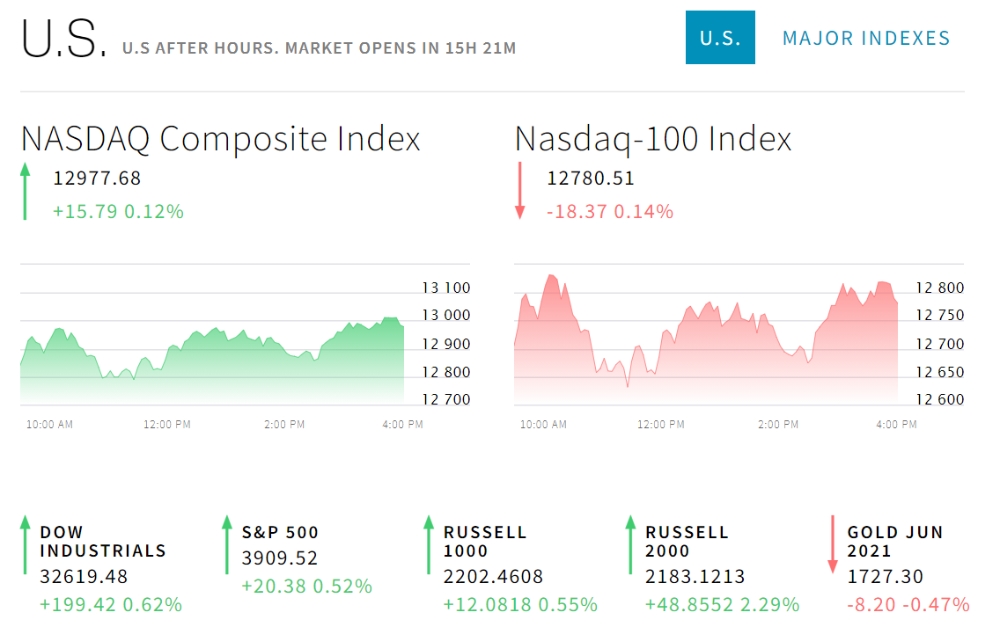Click the Russell 2000 green up arrow

631,545
